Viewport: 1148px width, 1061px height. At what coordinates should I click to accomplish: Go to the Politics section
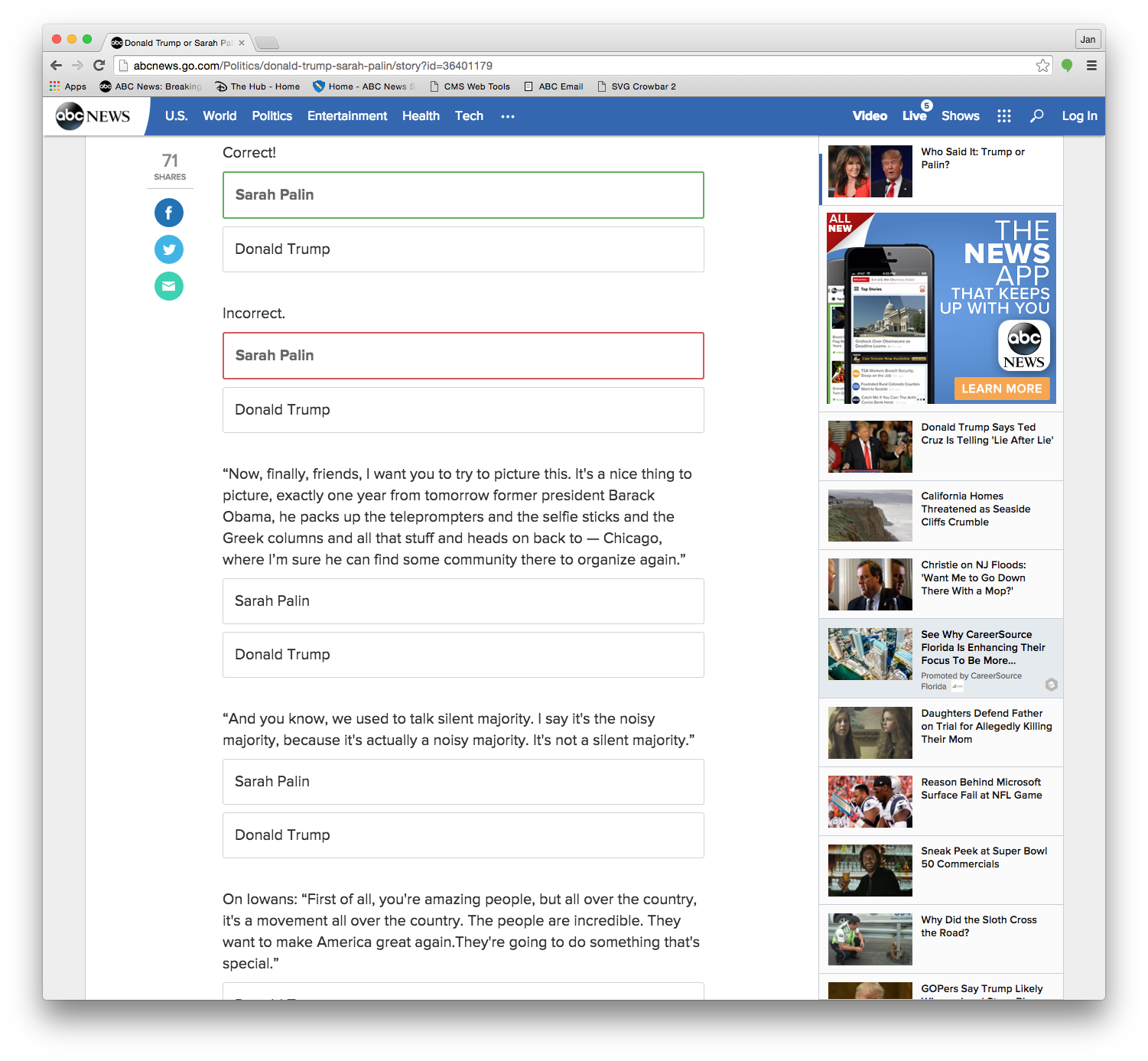point(272,116)
